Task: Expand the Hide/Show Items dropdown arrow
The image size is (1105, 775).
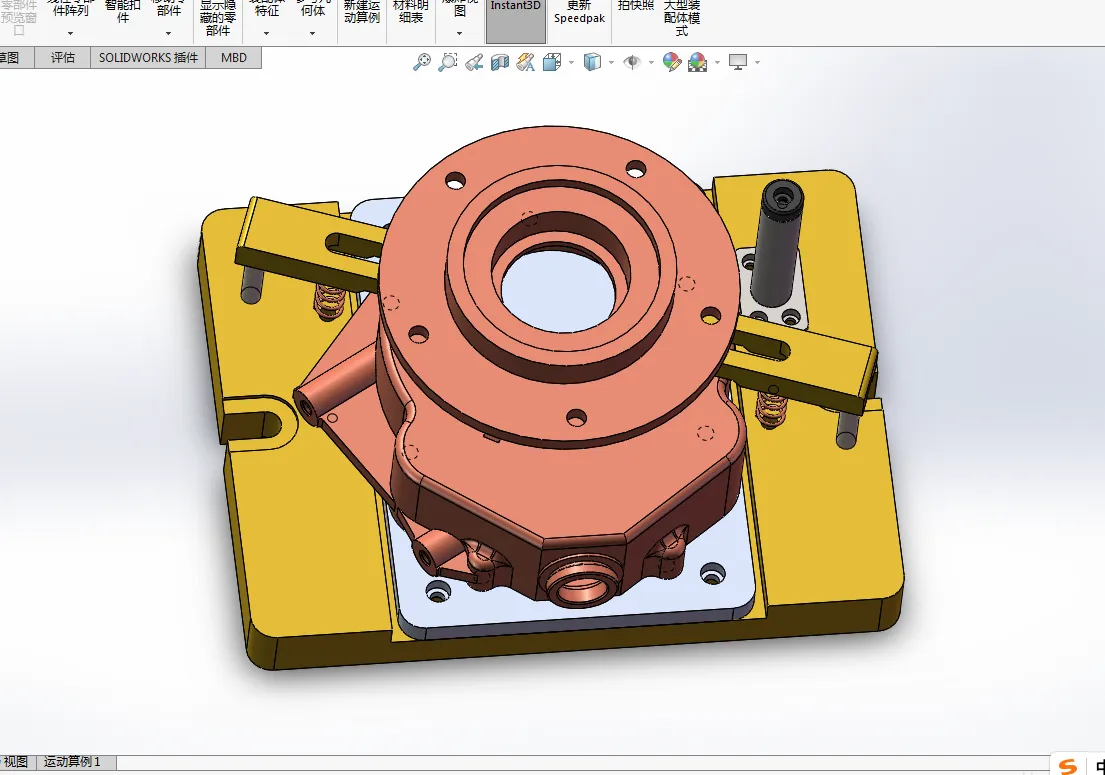Action: (651, 63)
